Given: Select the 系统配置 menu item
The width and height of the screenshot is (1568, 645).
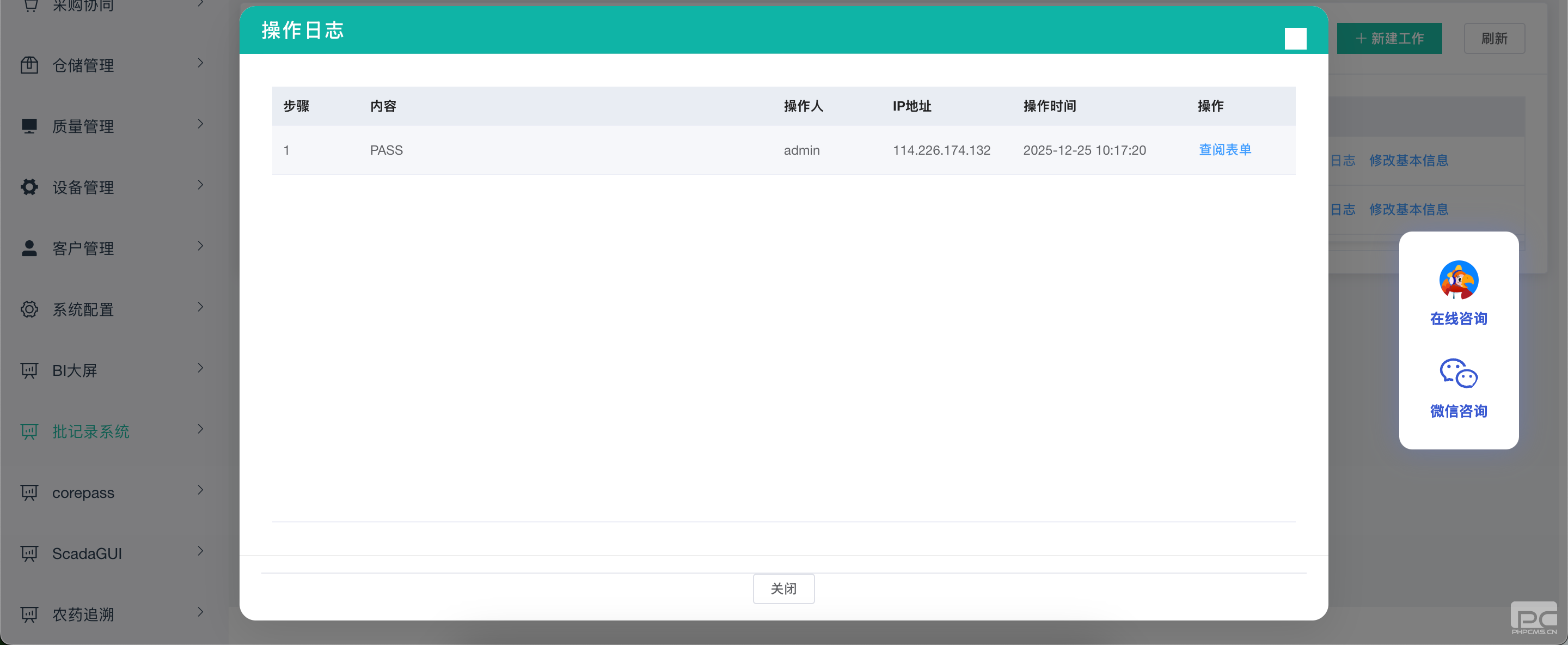Looking at the screenshot, I should [x=83, y=310].
